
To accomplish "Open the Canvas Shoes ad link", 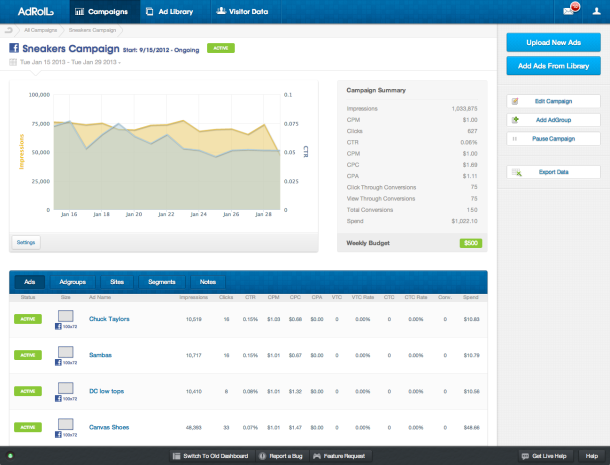I will tap(109, 427).
